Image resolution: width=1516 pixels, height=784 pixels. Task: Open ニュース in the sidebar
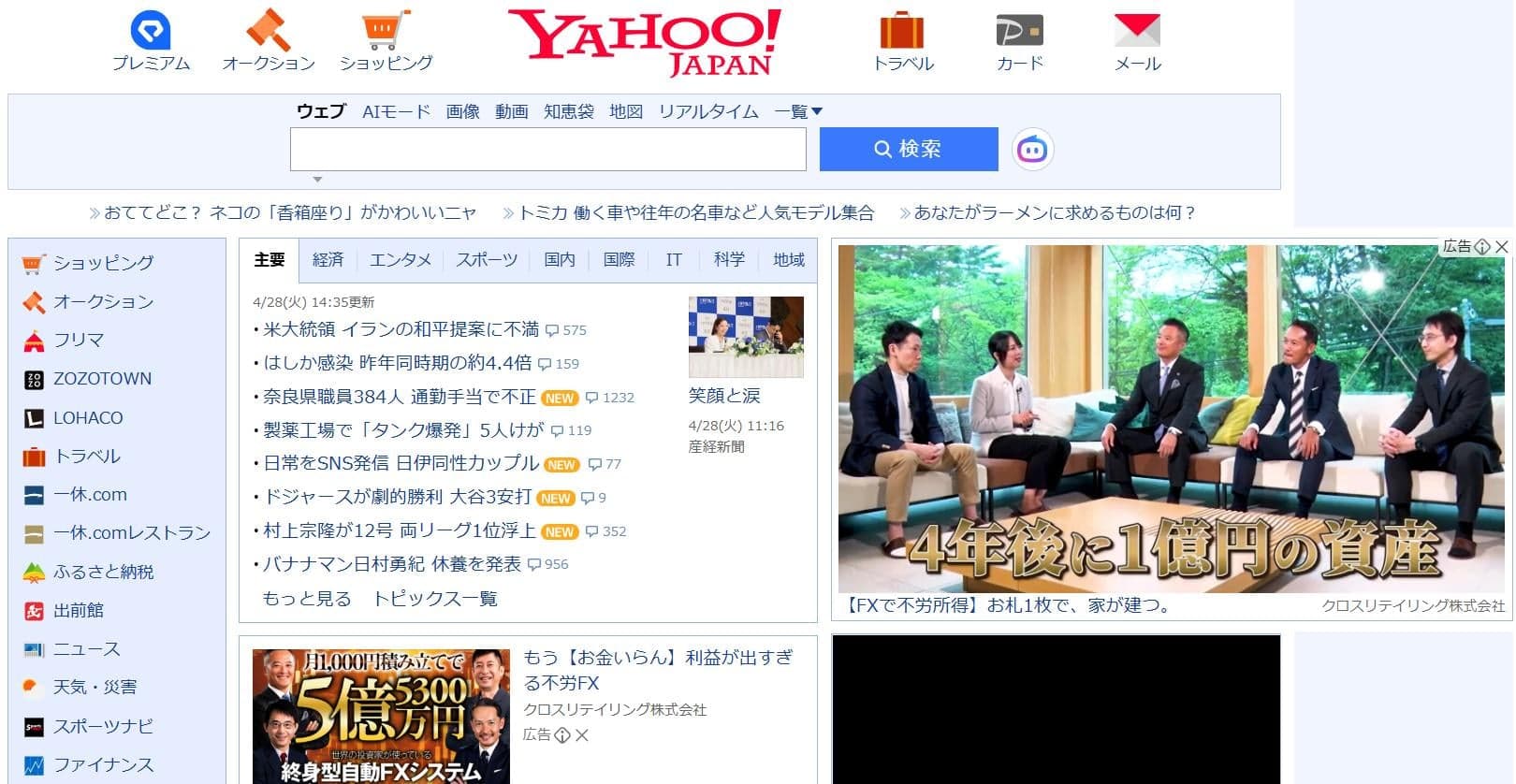pyautogui.click(x=87, y=649)
